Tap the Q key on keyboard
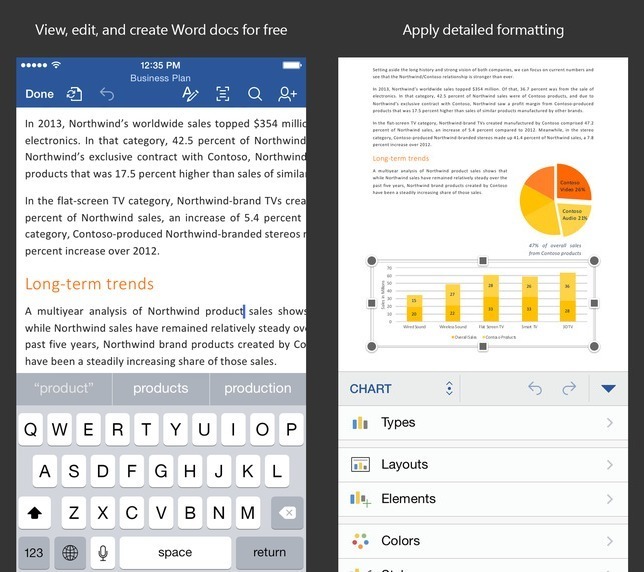Screen dimensions: 644x572 pos(30,430)
